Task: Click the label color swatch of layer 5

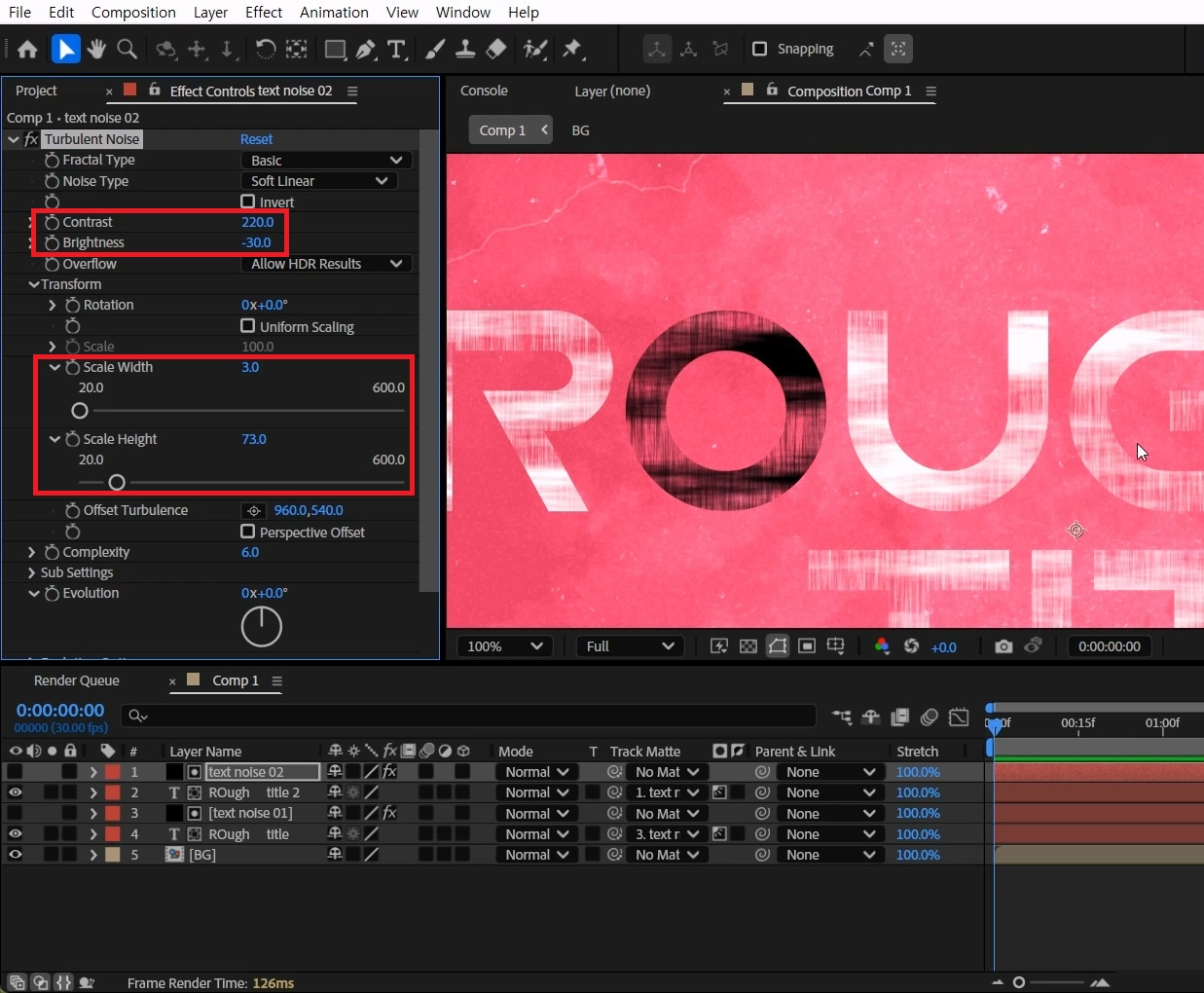Action: (113, 855)
